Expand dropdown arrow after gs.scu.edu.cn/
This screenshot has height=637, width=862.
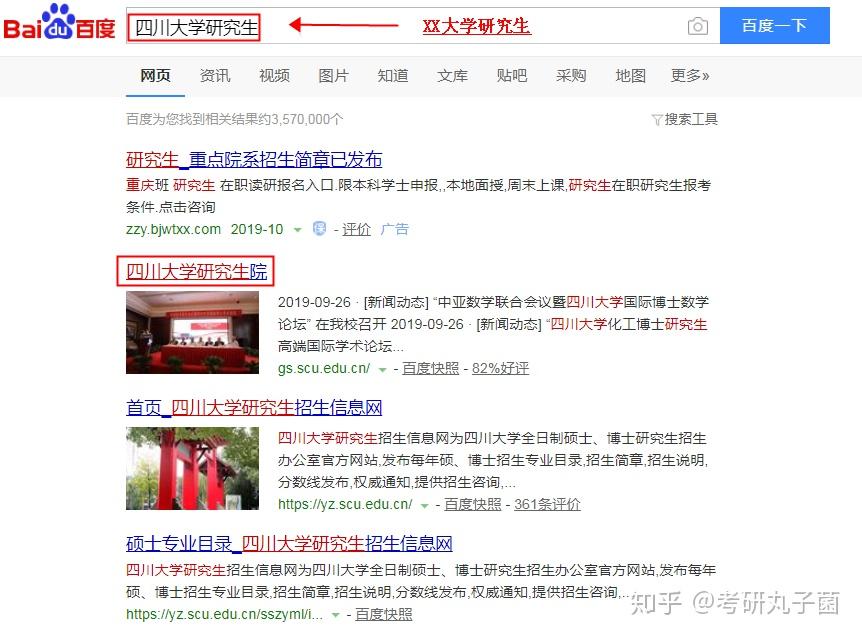click(x=383, y=369)
